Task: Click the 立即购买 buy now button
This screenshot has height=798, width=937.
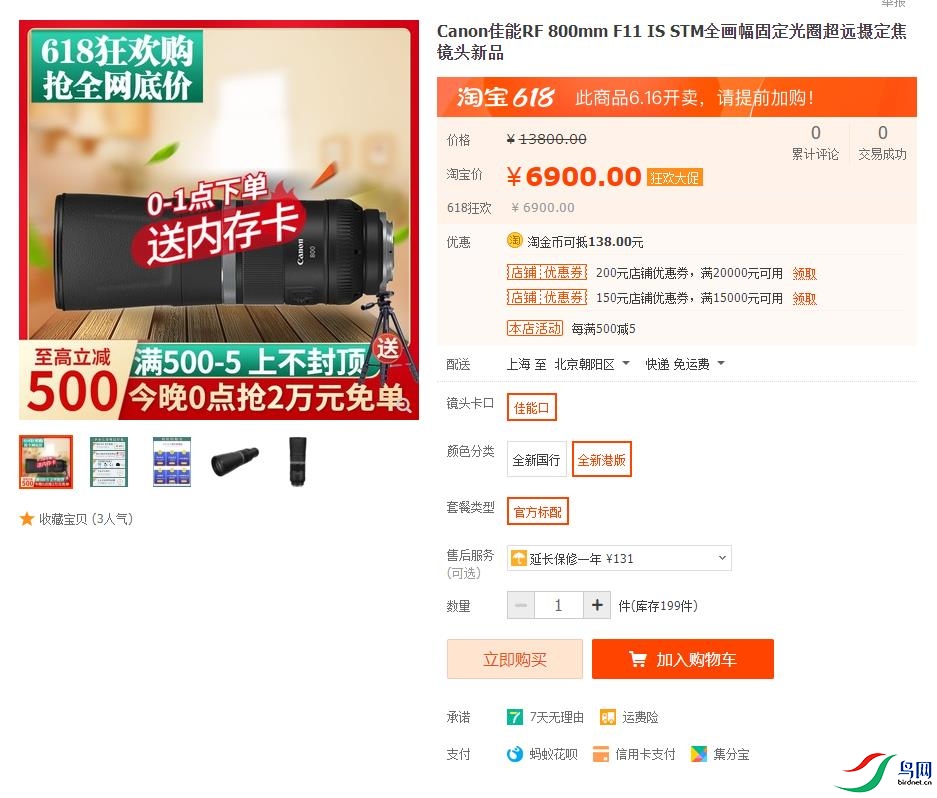Action: [515, 659]
